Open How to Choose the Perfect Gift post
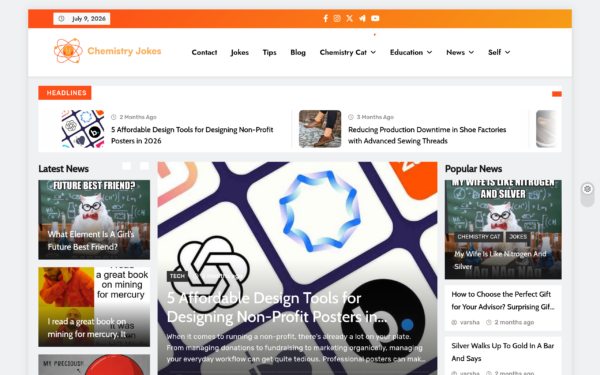Viewport: 600px width, 375px height. tap(503, 300)
